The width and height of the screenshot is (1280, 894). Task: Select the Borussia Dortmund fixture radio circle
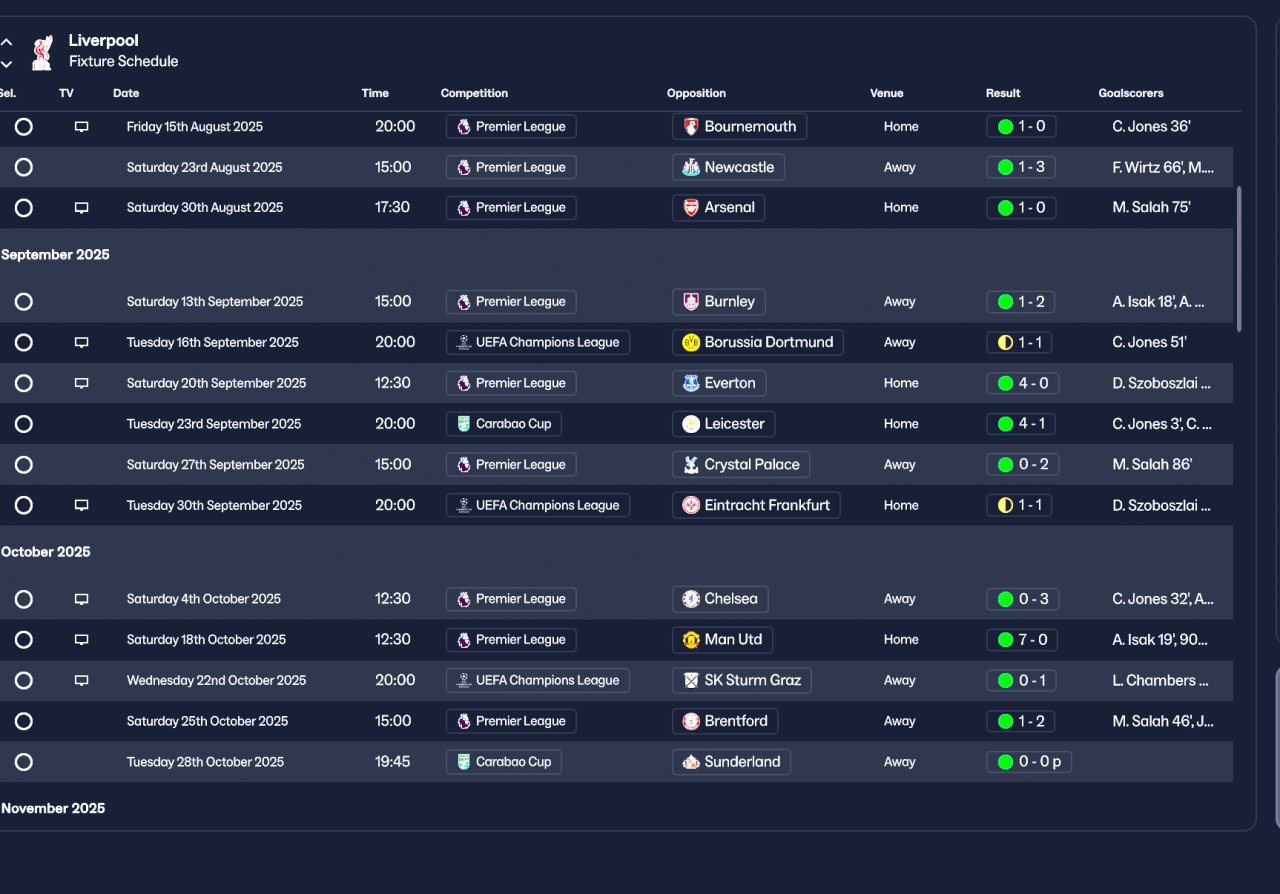tap(24, 343)
